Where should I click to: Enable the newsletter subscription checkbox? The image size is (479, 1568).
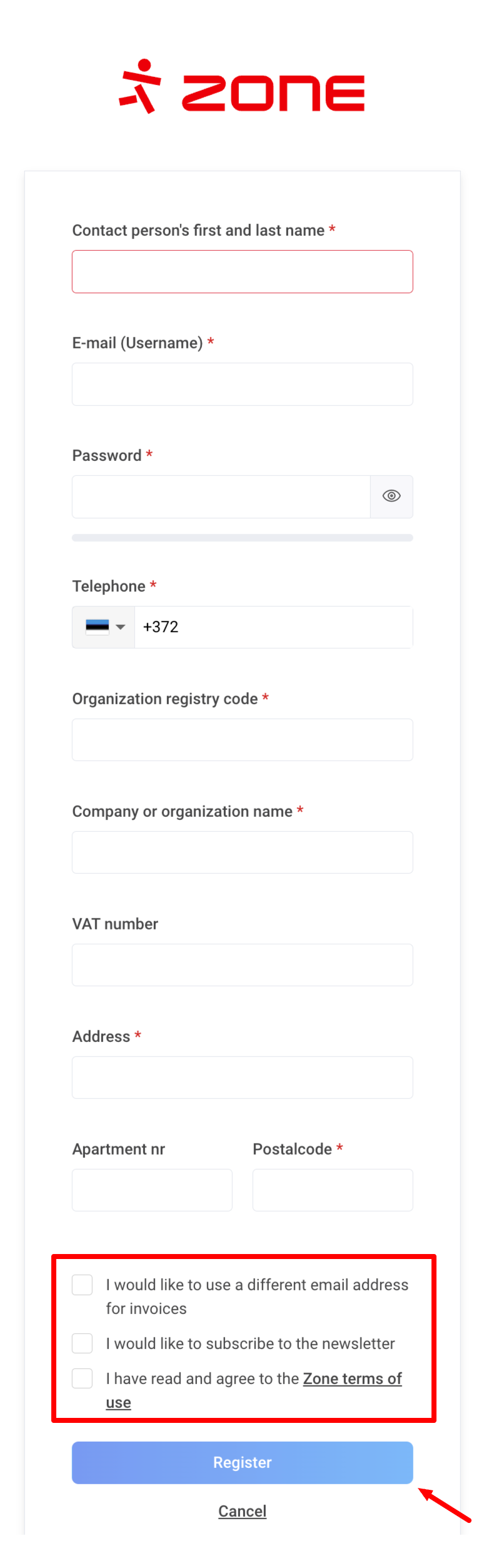pyautogui.click(x=83, y=1343)
